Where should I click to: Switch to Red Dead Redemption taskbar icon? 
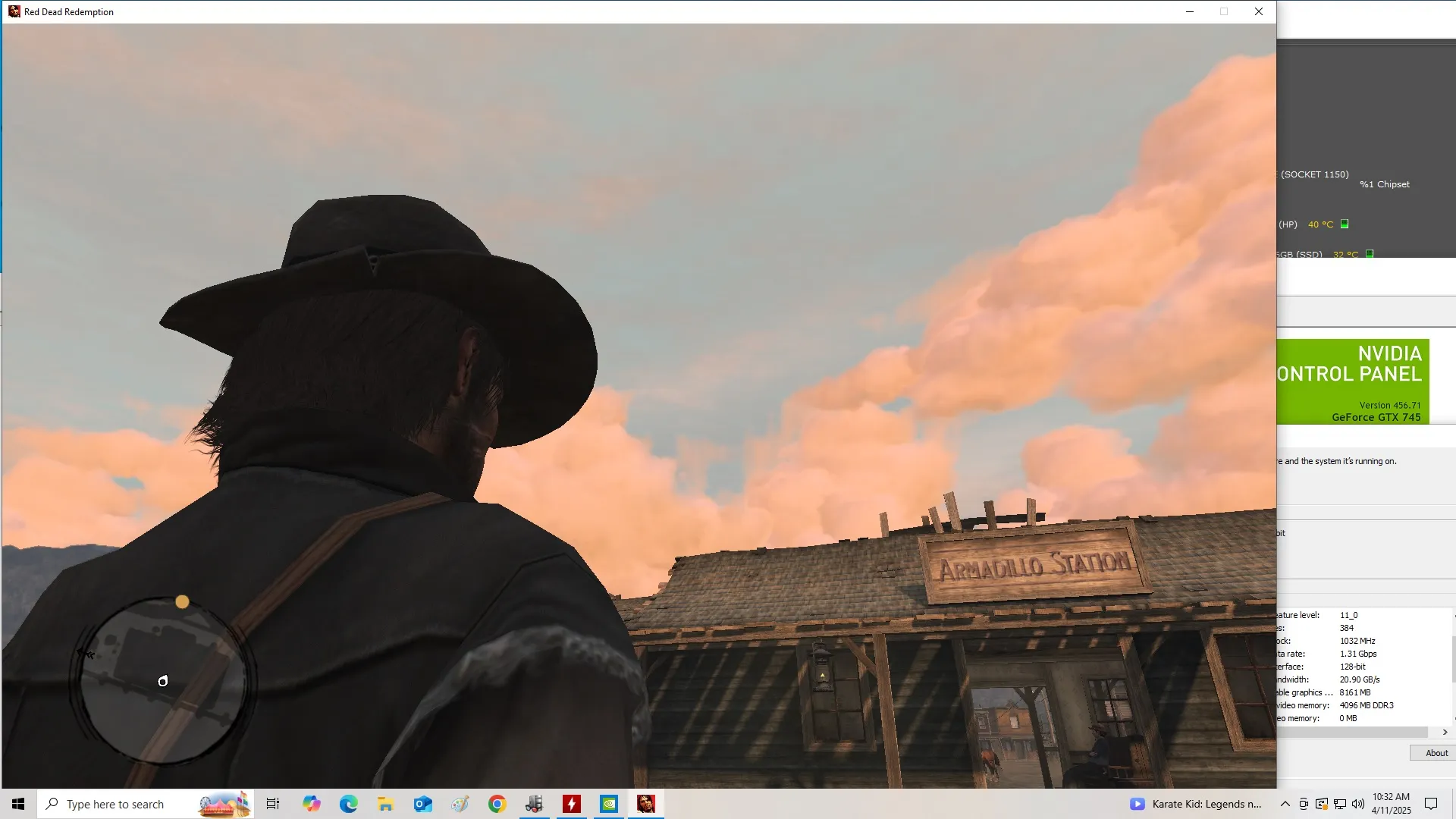click(646, 804)
